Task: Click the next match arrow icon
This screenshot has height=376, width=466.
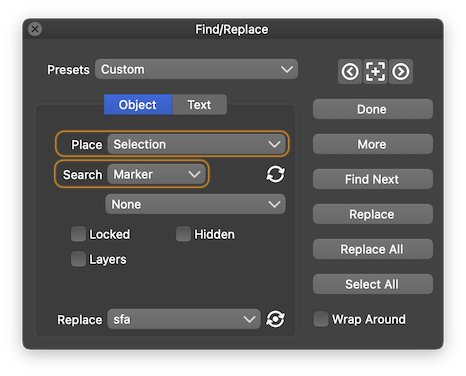Action: [x=401, y=71]
